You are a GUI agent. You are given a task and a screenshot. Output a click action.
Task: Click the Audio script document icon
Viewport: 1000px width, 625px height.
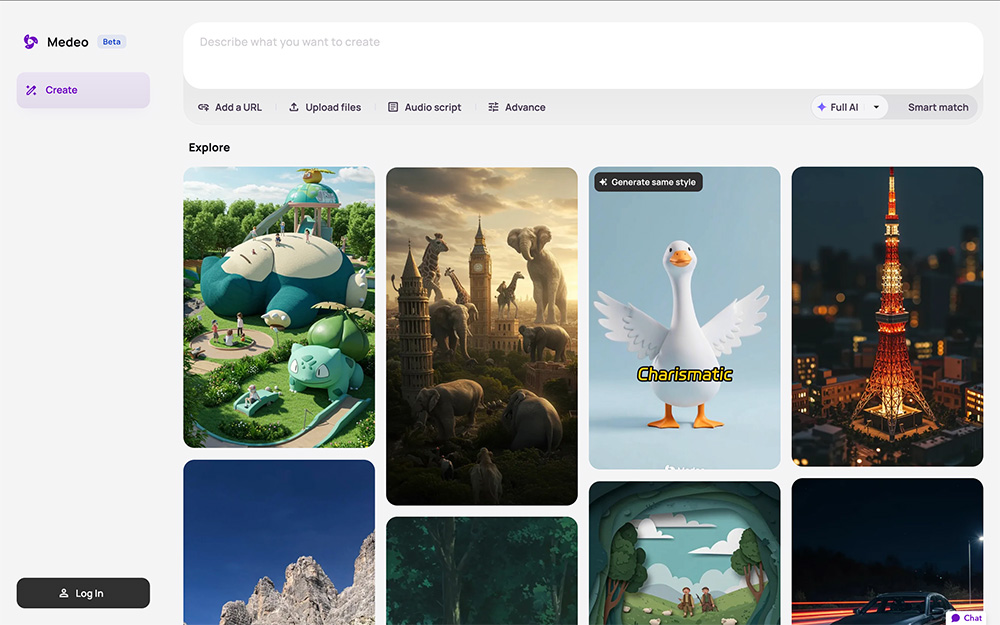point(393,107)
